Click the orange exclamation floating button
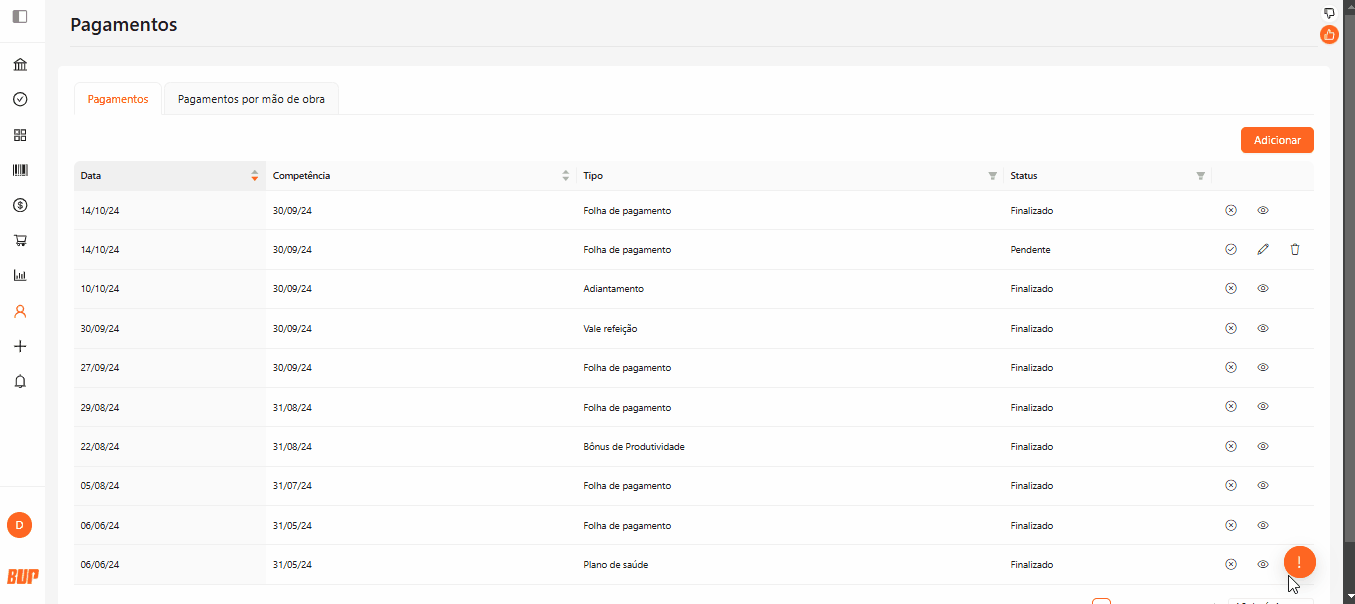 (x=1299, y=562)
